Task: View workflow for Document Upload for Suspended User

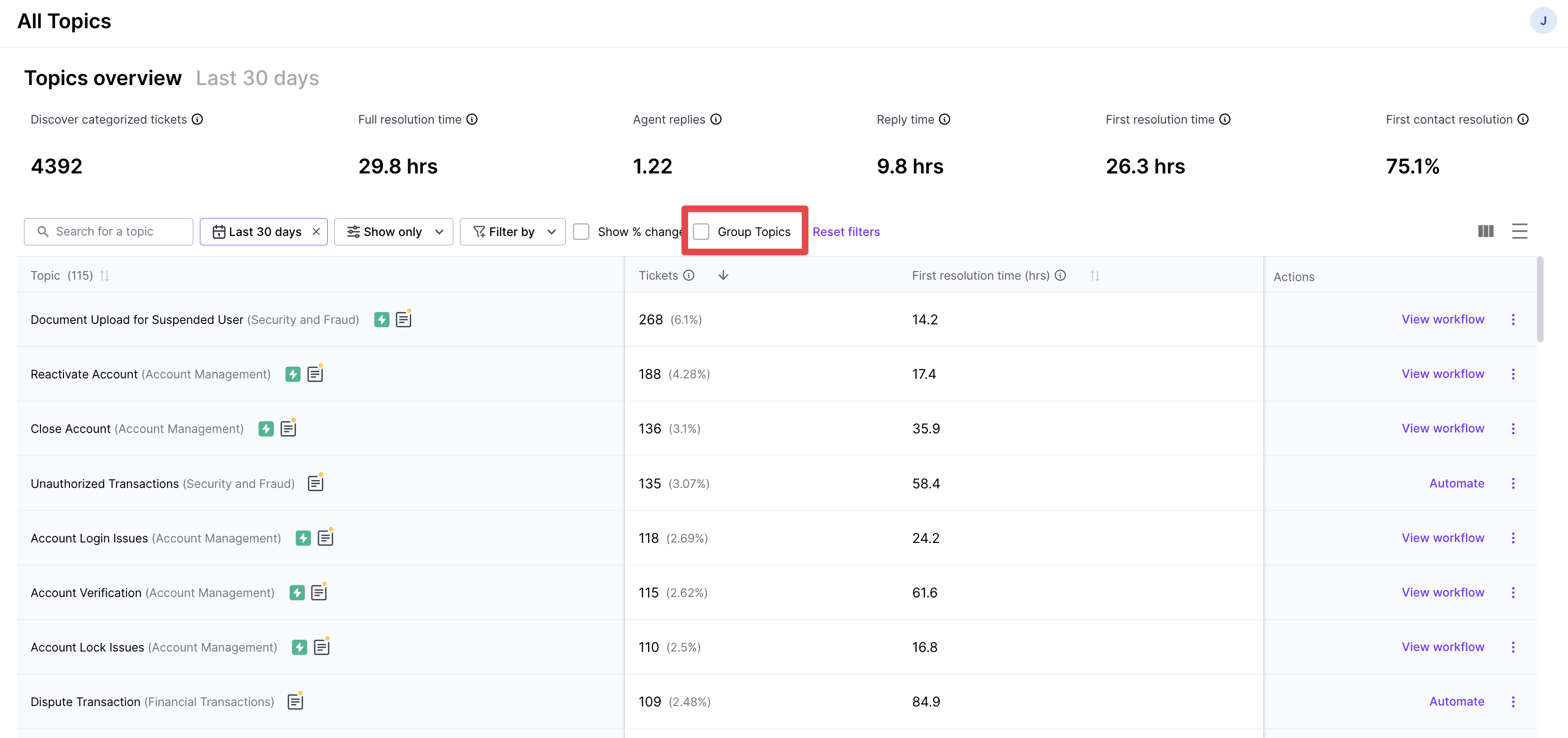Action: (1442, 320)
